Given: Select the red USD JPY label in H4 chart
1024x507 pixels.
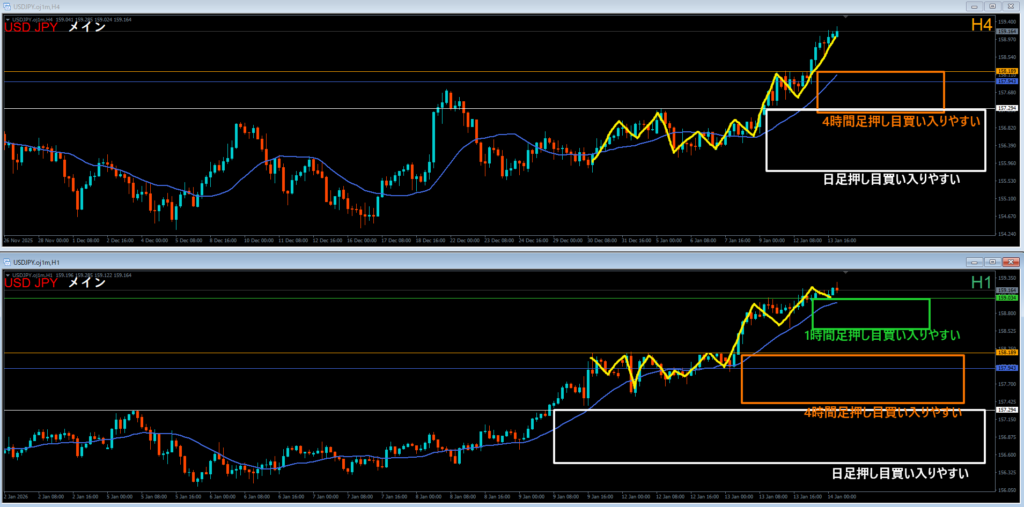Looking at the screenshot, I should [x=30, y=27].
